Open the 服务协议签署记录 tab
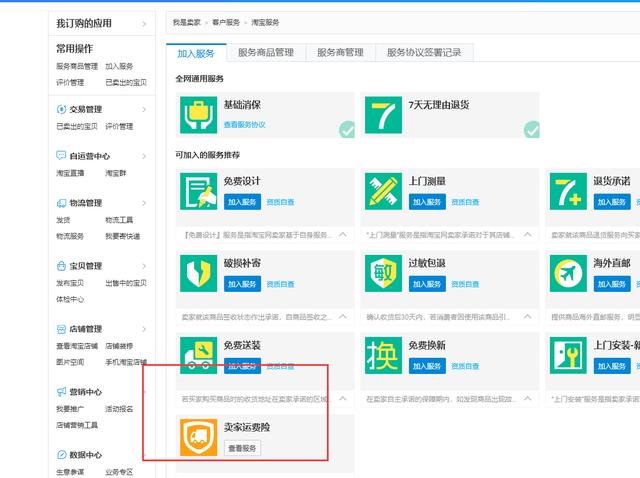 click(x=423, y=52)
